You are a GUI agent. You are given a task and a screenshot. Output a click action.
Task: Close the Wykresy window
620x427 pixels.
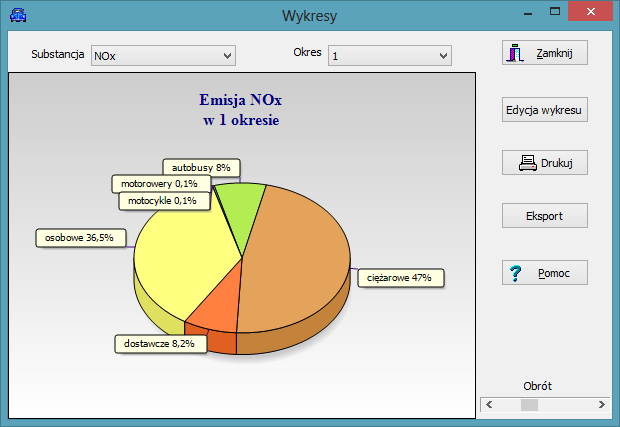(x=590, y=11)
